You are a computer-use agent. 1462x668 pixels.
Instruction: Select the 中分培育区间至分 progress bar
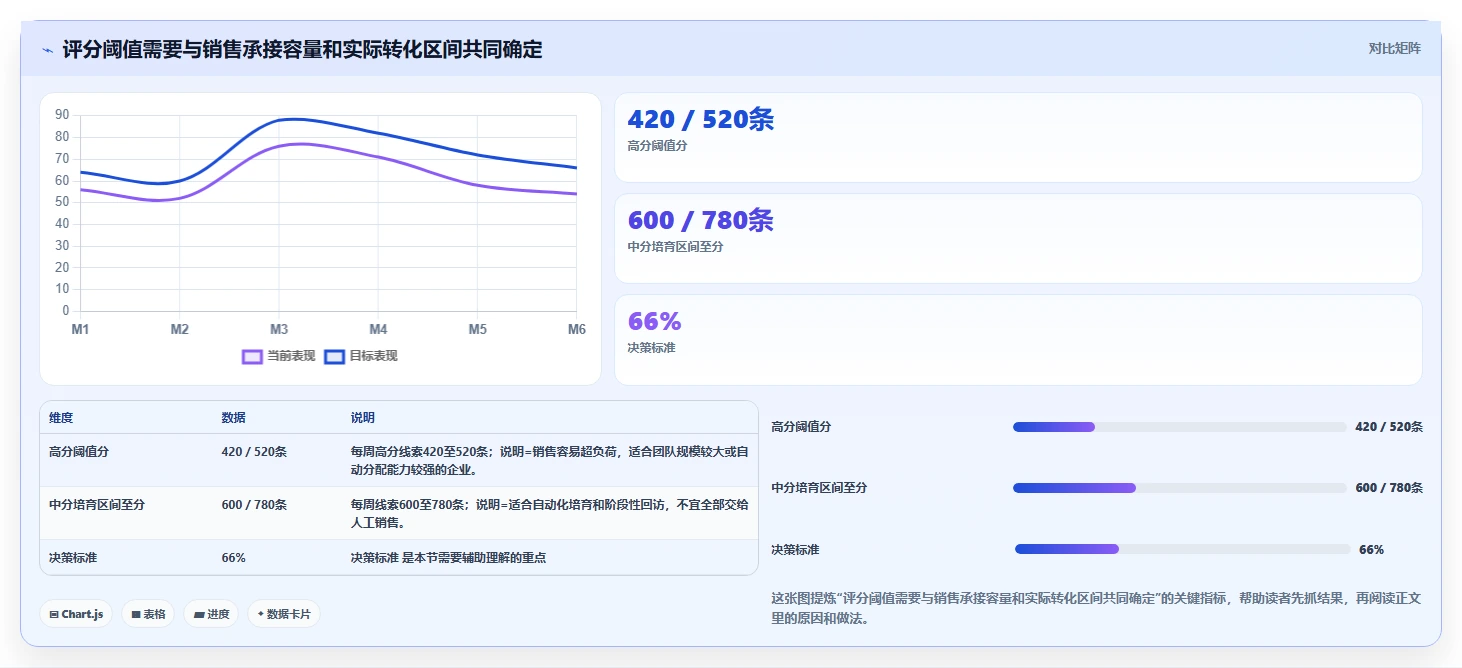(1180, 488)
